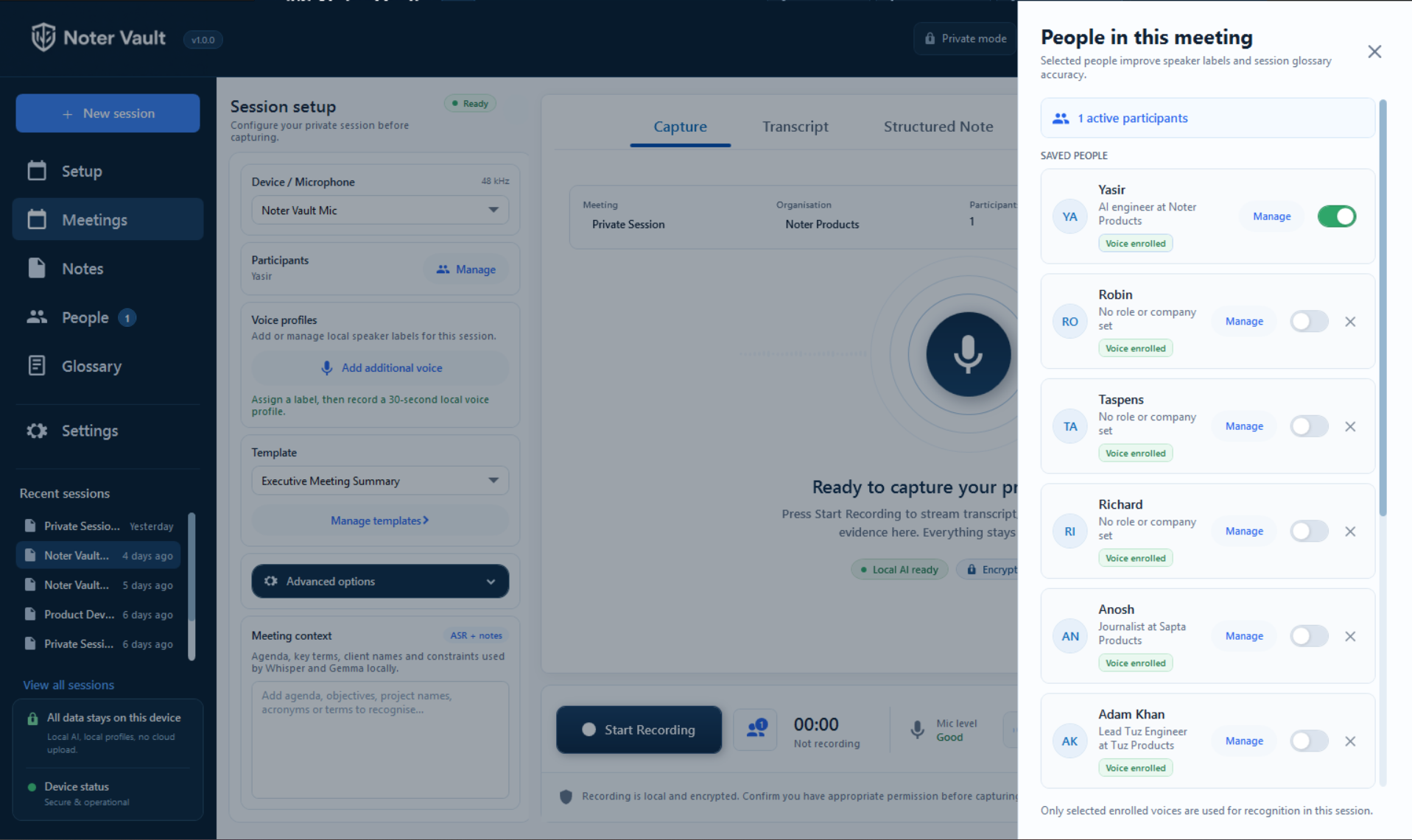Click the Noter Vault shield logo
1412x840 pixels.
point(43,37)
